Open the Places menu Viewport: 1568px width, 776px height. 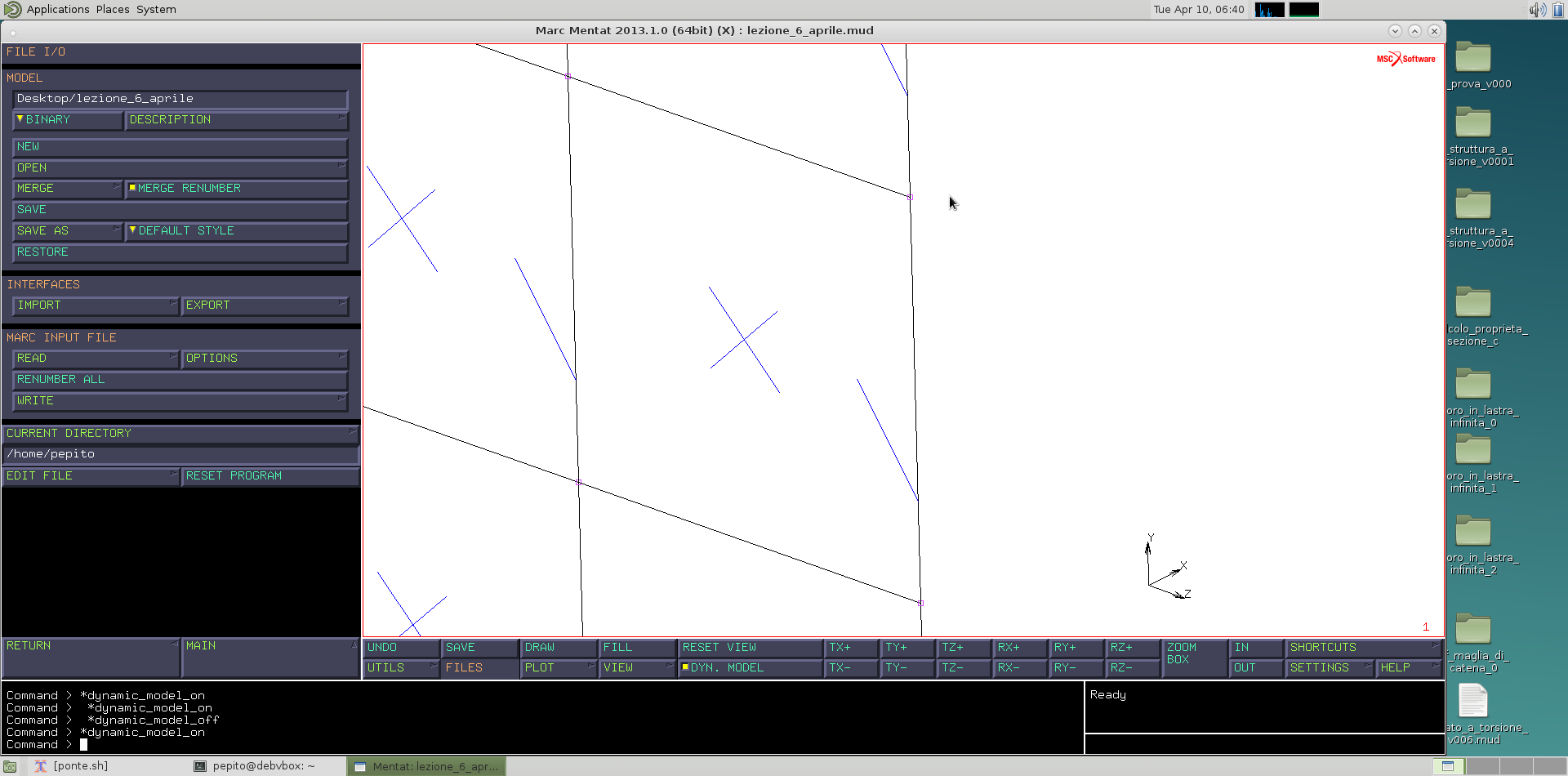[x=113, y=10]
